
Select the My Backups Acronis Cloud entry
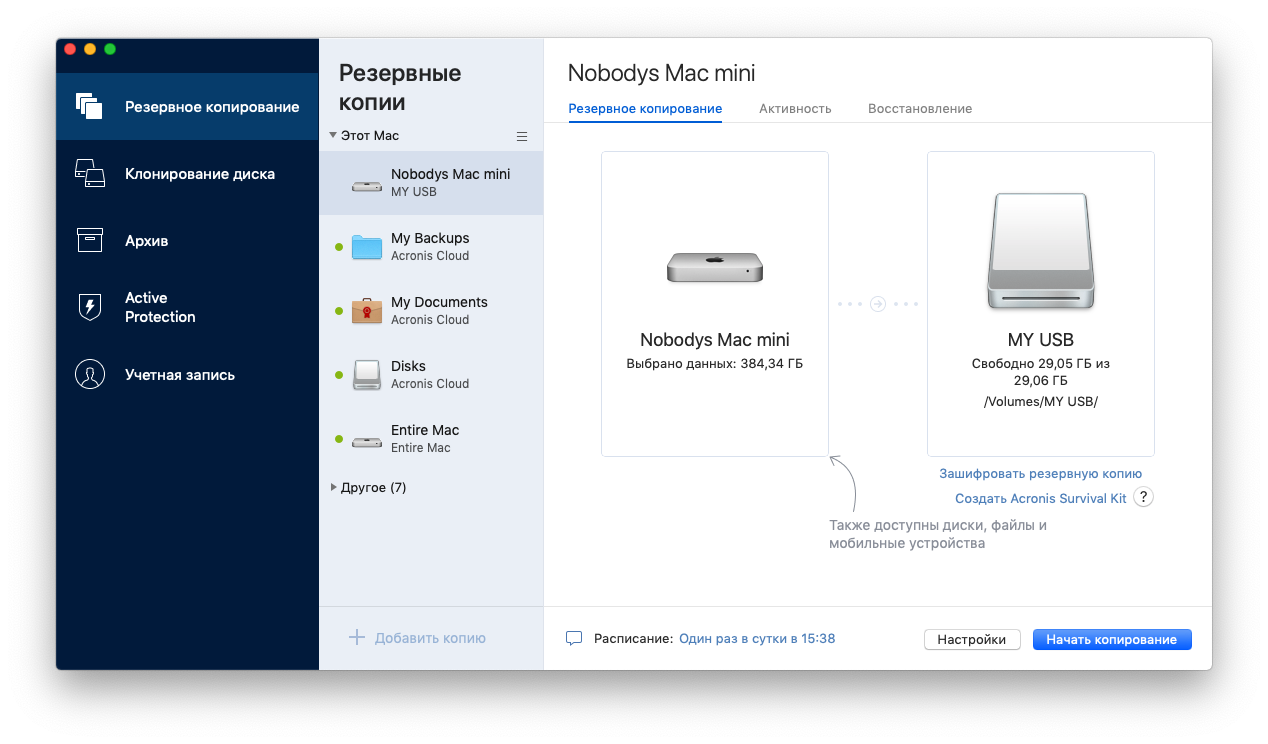[431, 247]
